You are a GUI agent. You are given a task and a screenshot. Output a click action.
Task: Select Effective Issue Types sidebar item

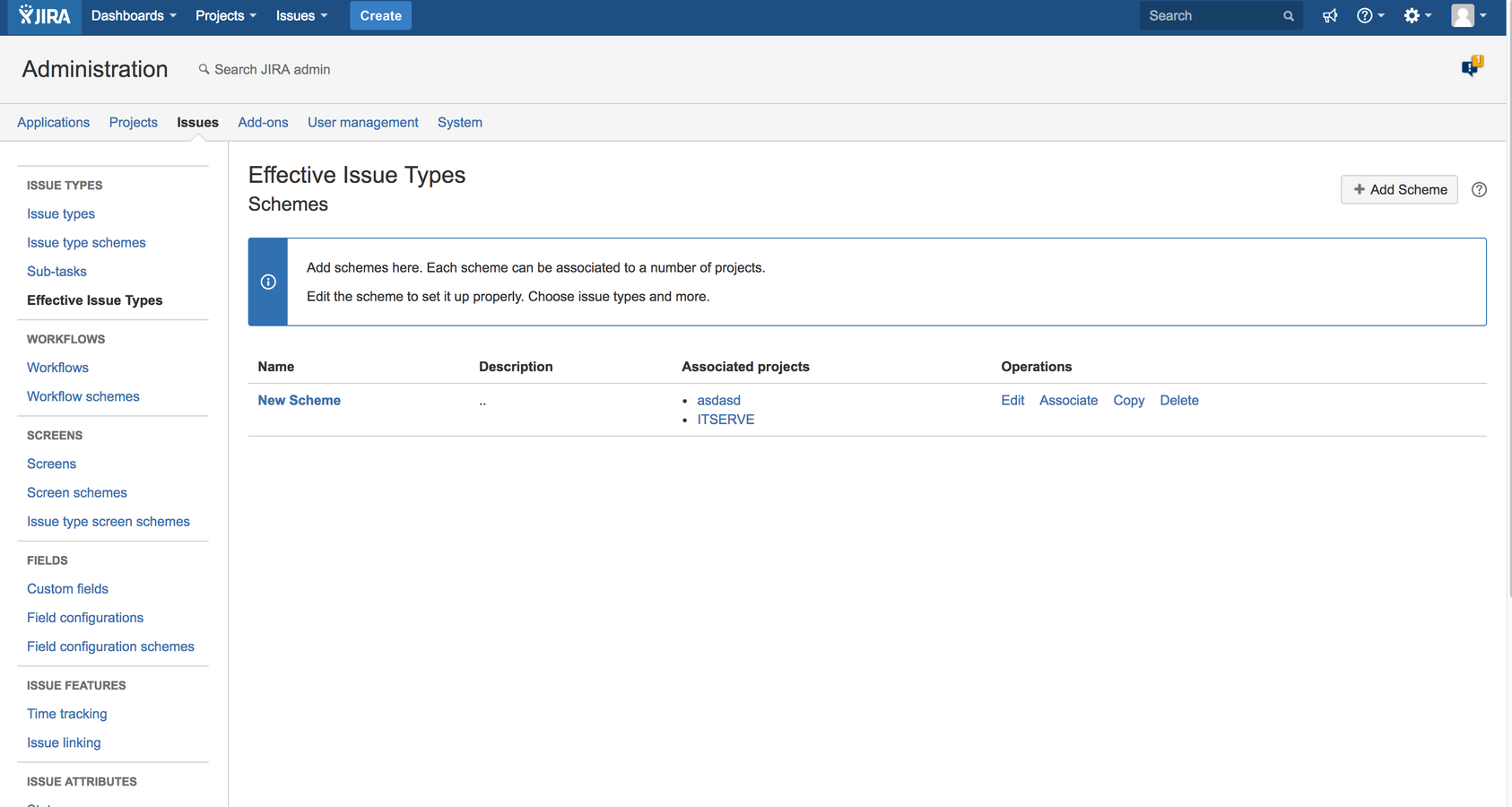point(94,300)
